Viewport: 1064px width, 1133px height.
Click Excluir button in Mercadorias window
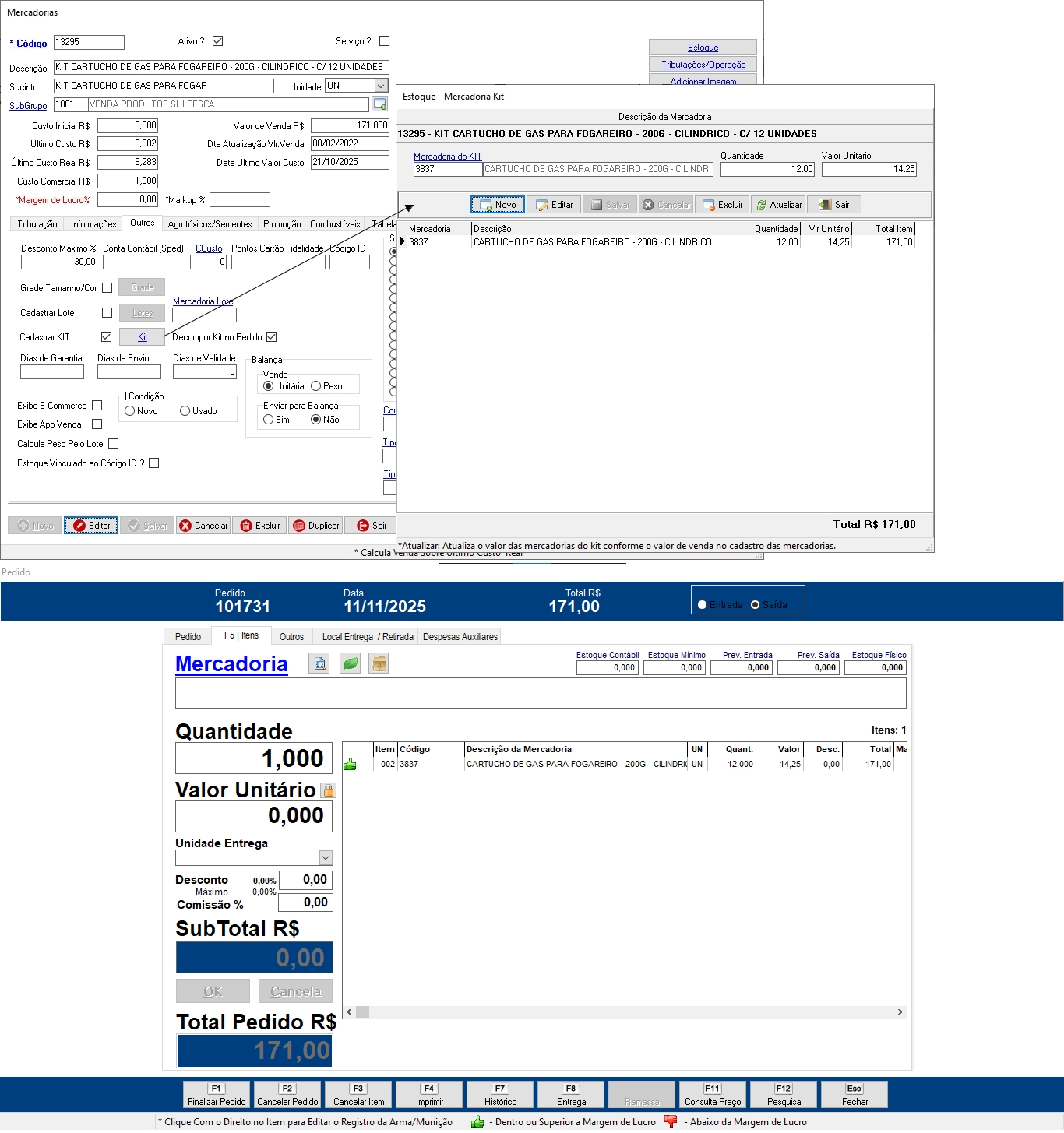coord(260,526)
